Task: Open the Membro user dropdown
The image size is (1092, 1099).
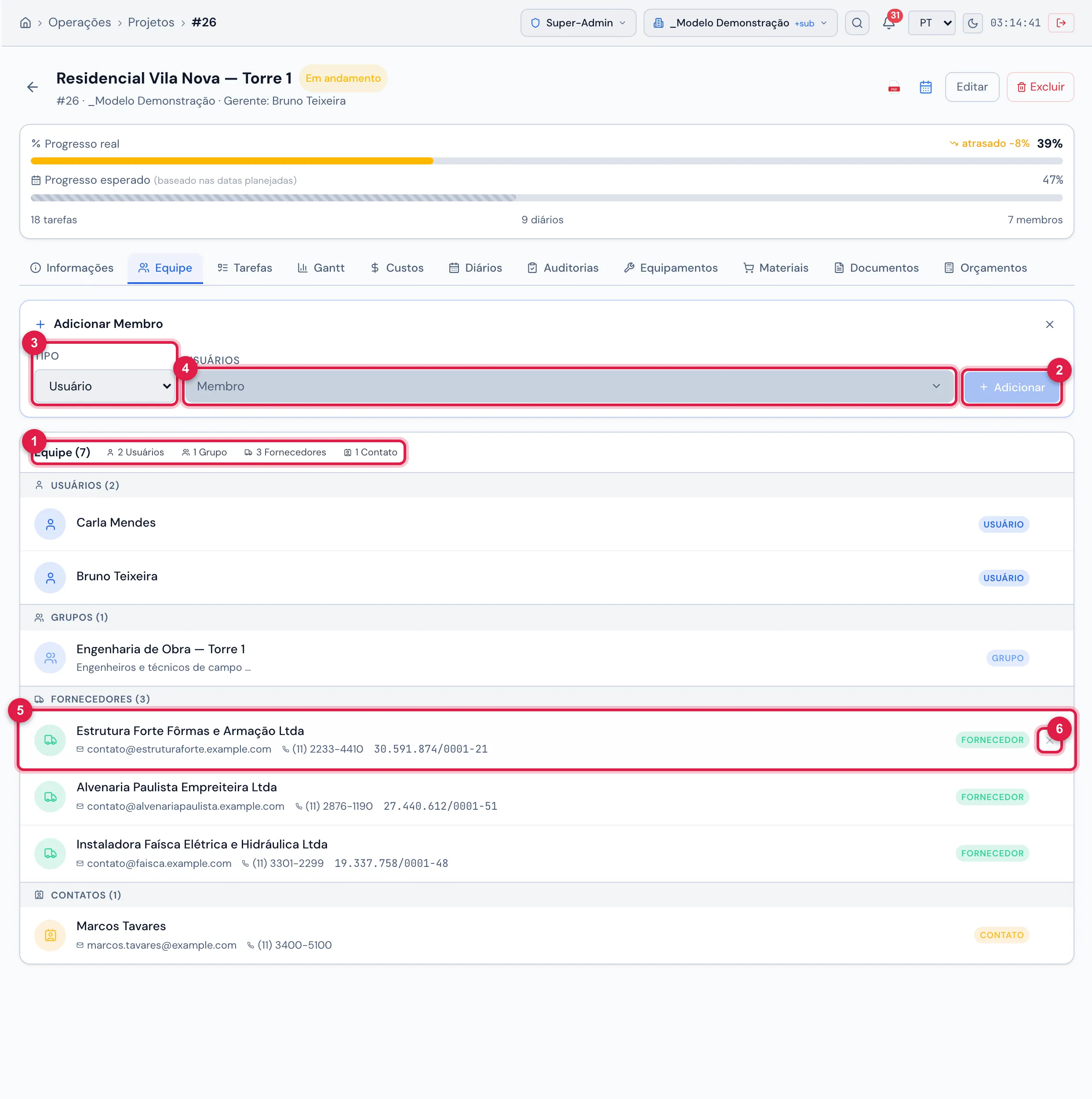Action: click(x=569, y=386)
